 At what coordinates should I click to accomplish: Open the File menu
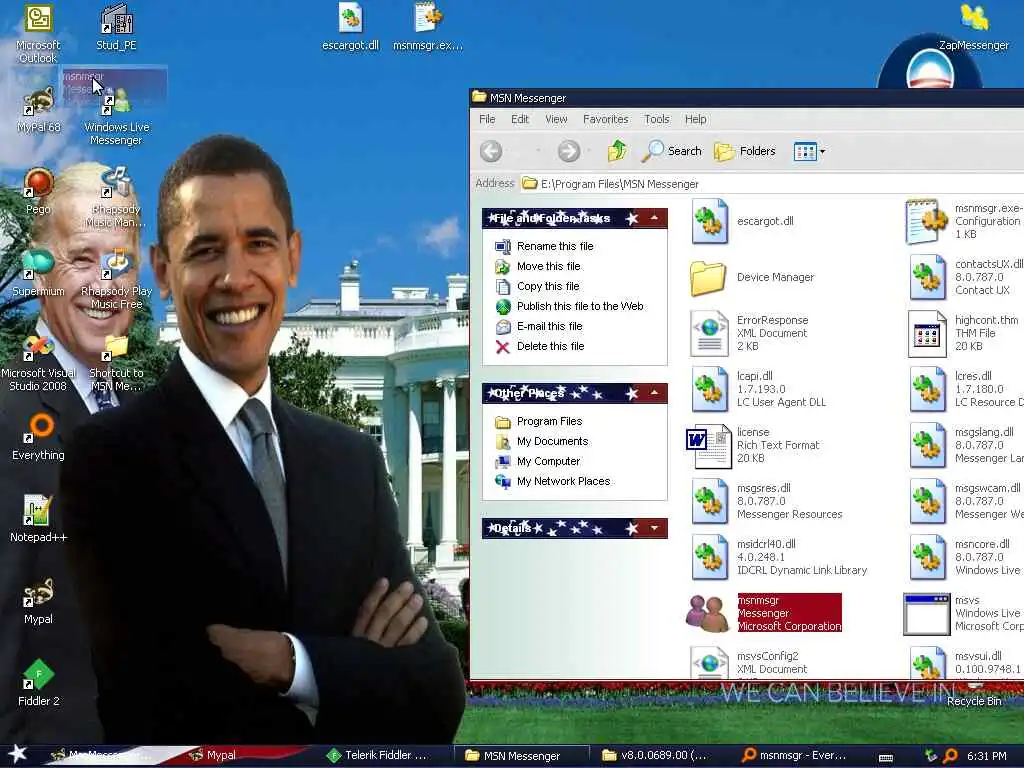pos(487,119)
